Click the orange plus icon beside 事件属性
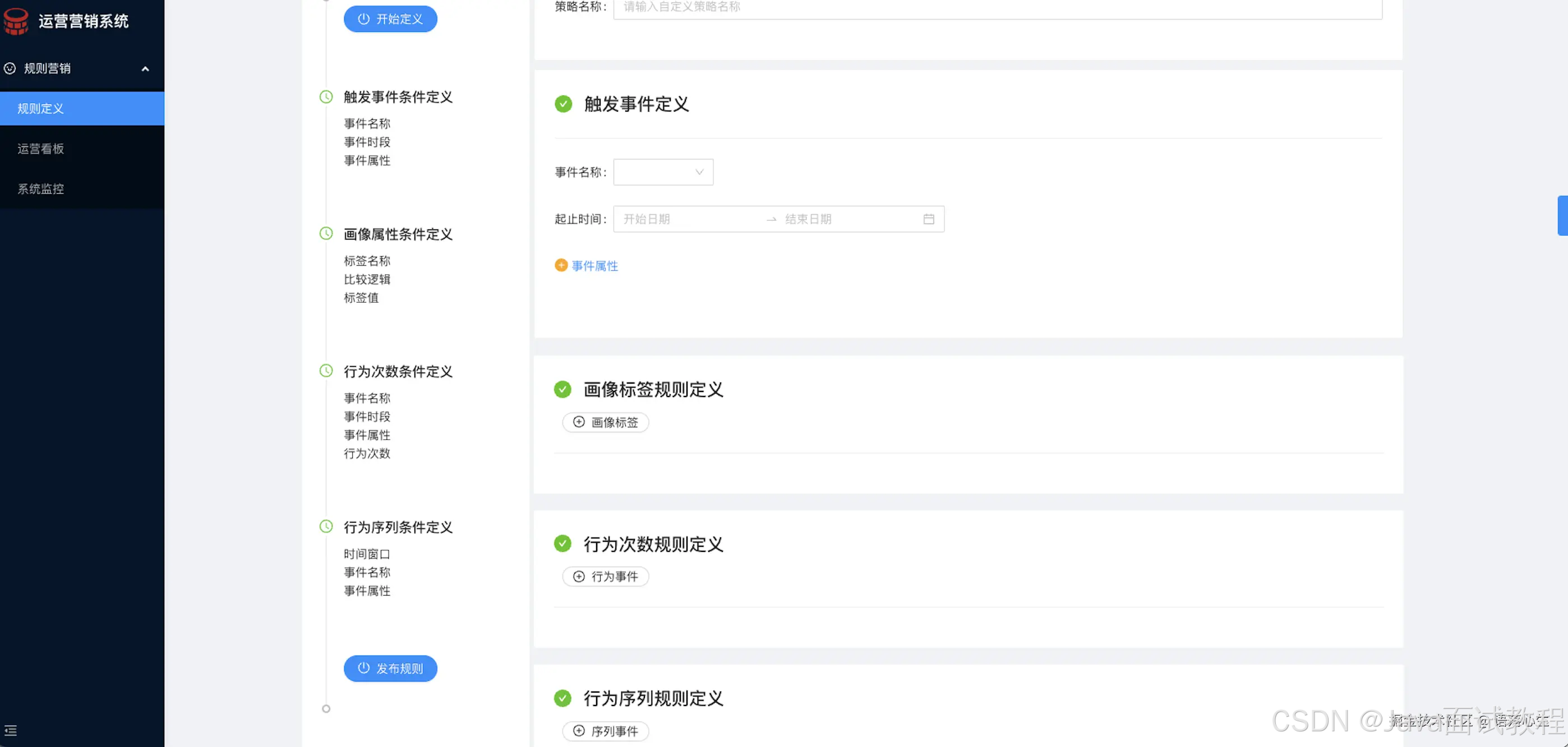 (561, 265)
